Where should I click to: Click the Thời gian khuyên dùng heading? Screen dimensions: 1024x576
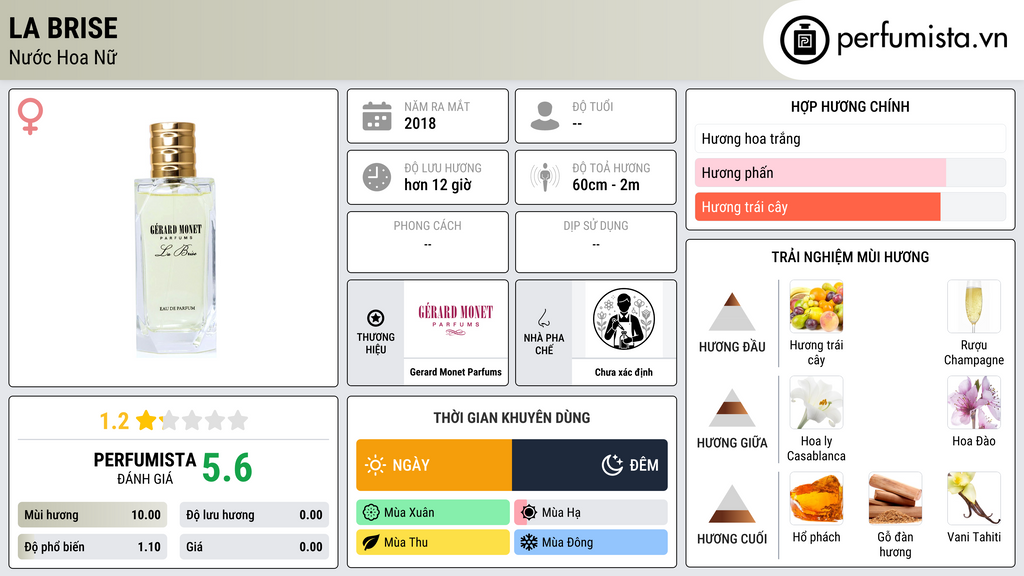click(x=512, y=418)
